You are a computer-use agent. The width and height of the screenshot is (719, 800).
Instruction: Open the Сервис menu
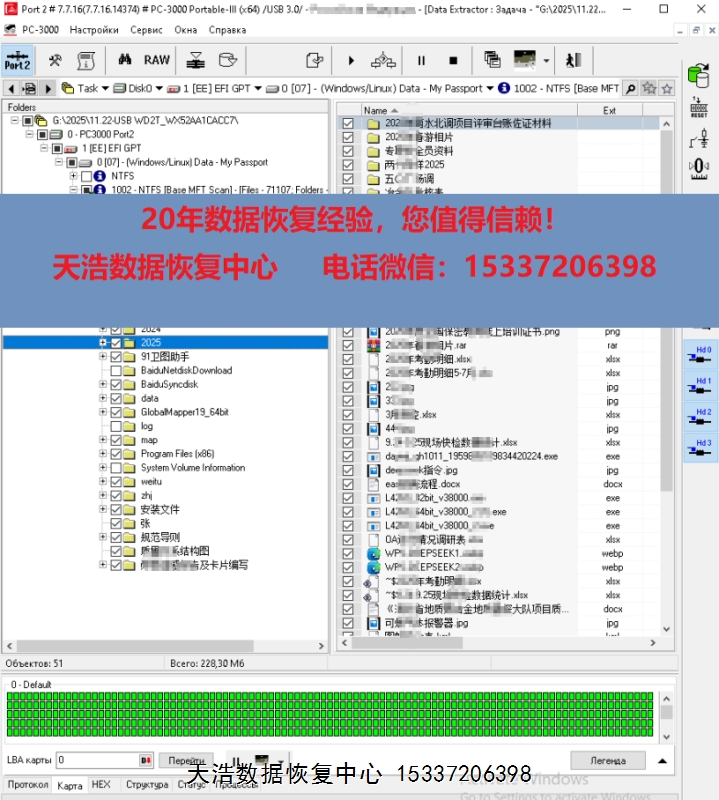tap(147, 30)
